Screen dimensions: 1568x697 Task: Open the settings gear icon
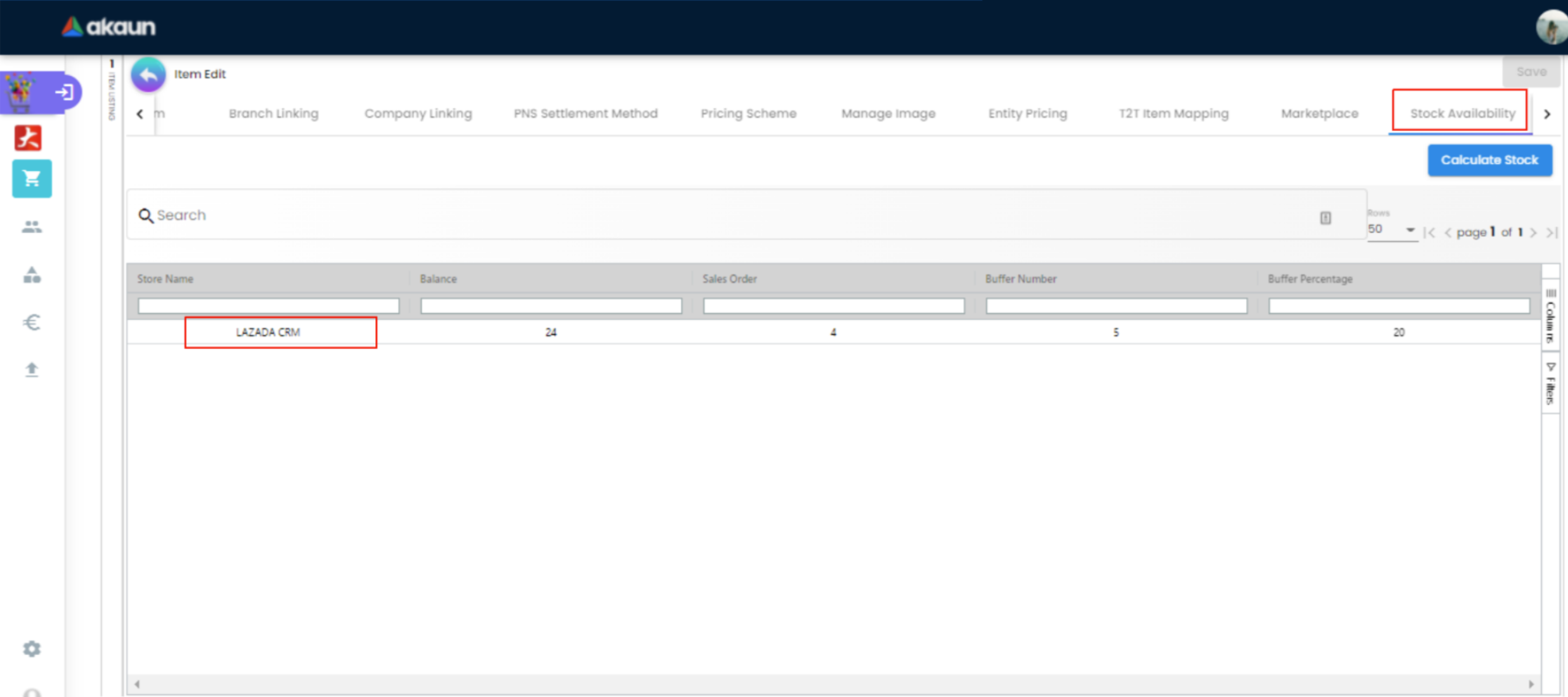pos(32,649)
